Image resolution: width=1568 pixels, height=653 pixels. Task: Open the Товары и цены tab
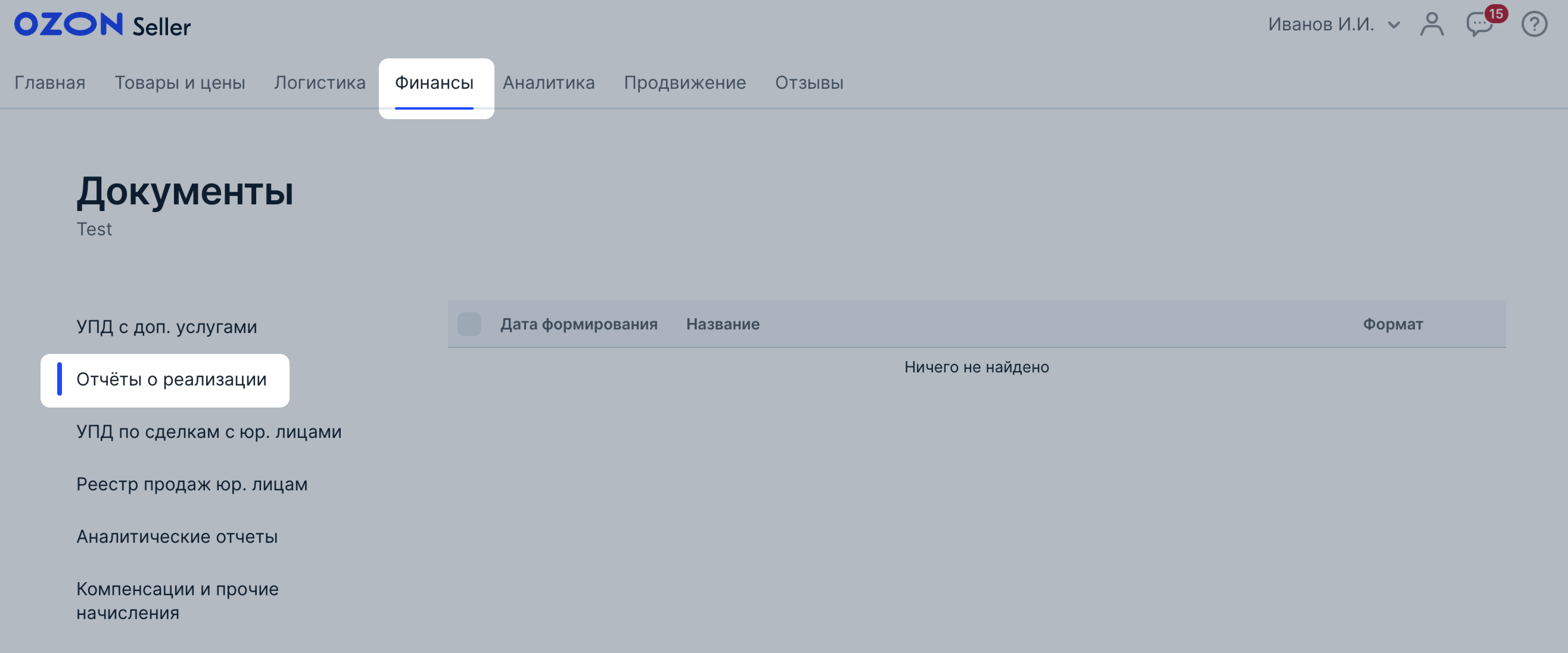pyautogui.click(x=180, y=82)
